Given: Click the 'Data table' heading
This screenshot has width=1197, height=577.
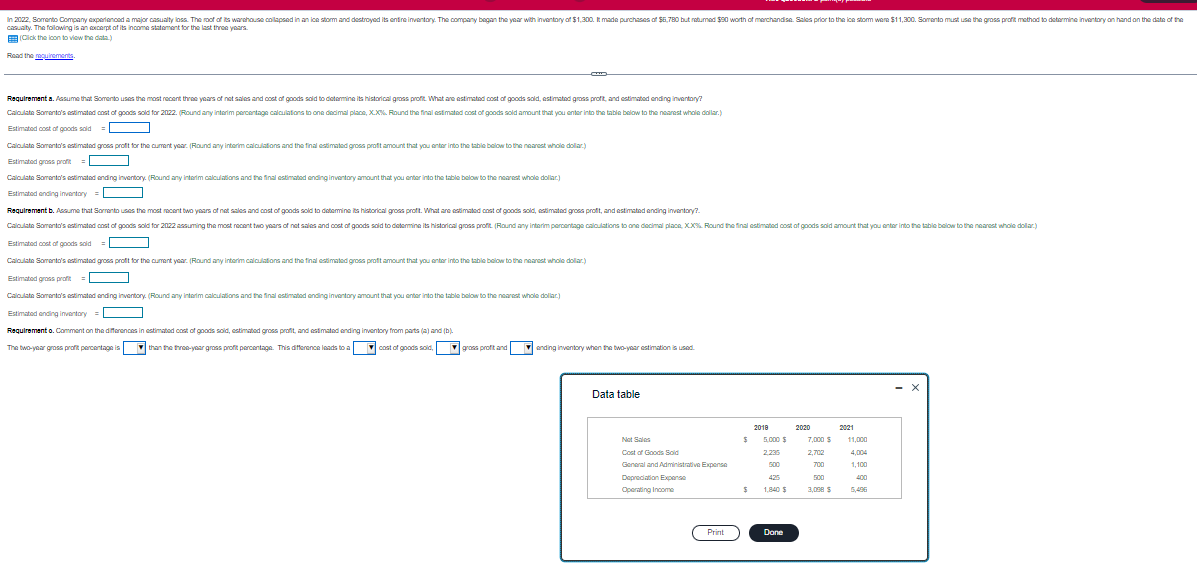Looking at the screenshot, I should [x=616, y=394].
